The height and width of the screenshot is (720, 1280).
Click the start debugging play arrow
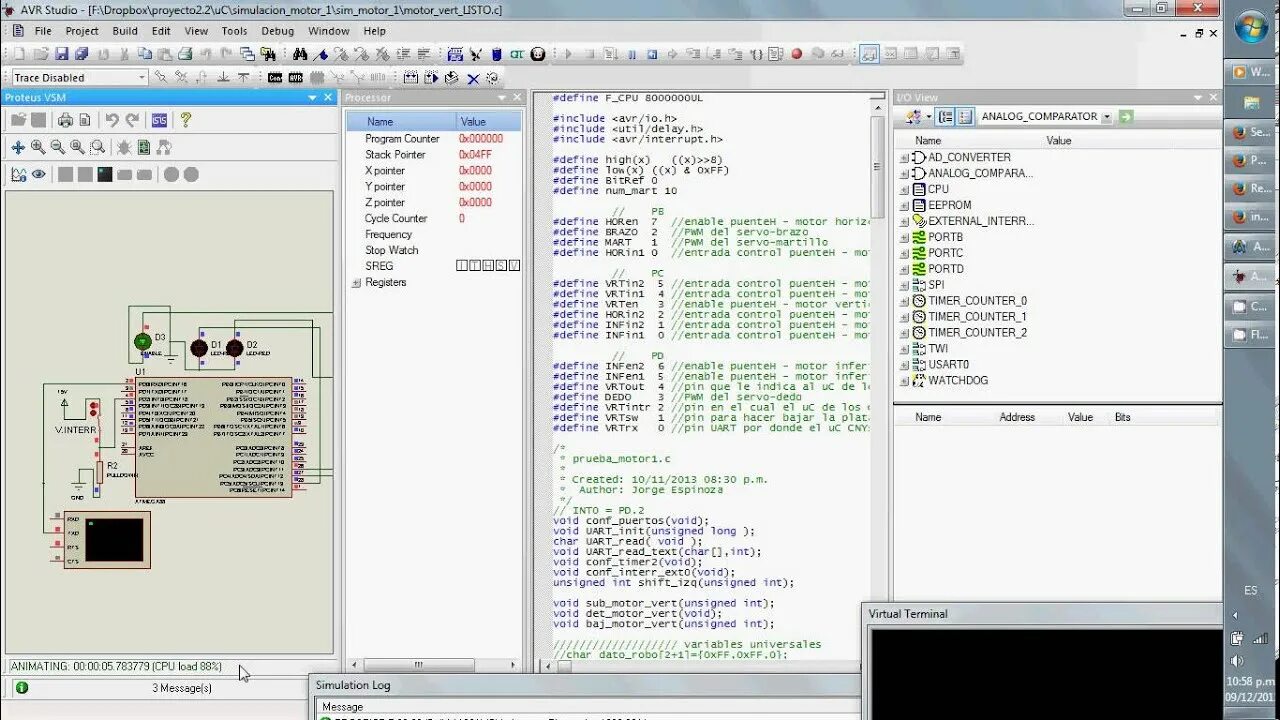coord(568,54)
